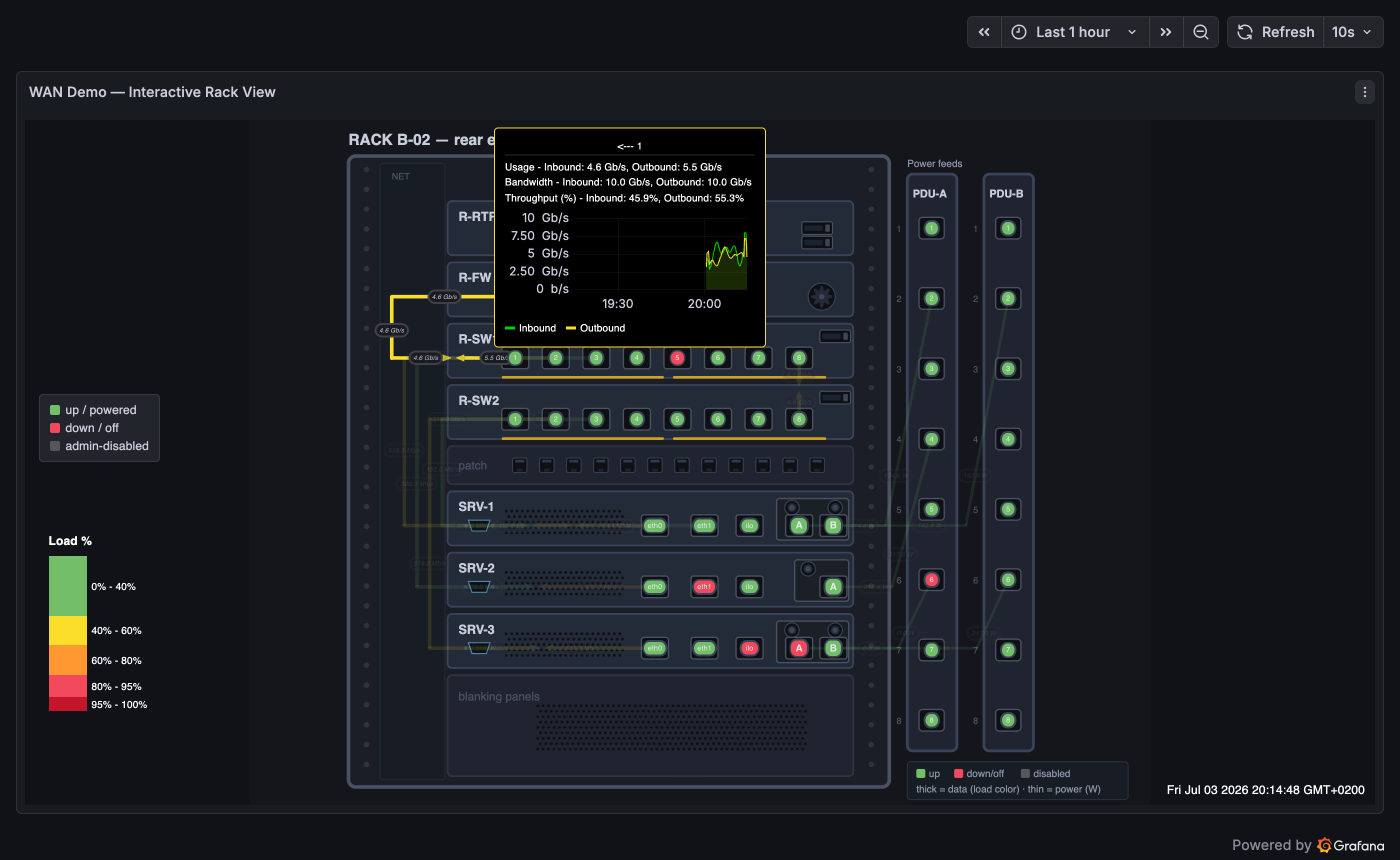
Task: Click PDU-A outlet 4
Action: [931, 439]
